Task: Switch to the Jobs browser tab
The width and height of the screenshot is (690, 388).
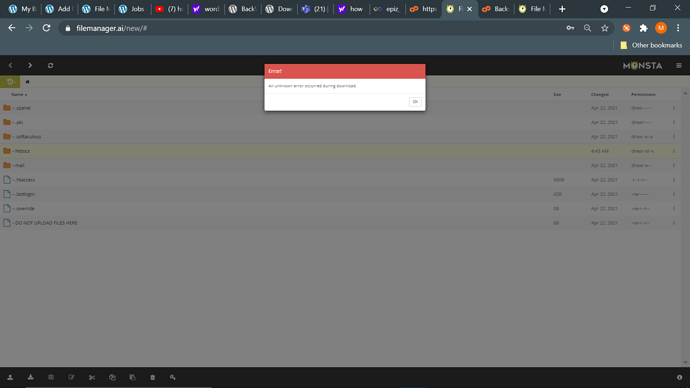Action: click(132, 9)
